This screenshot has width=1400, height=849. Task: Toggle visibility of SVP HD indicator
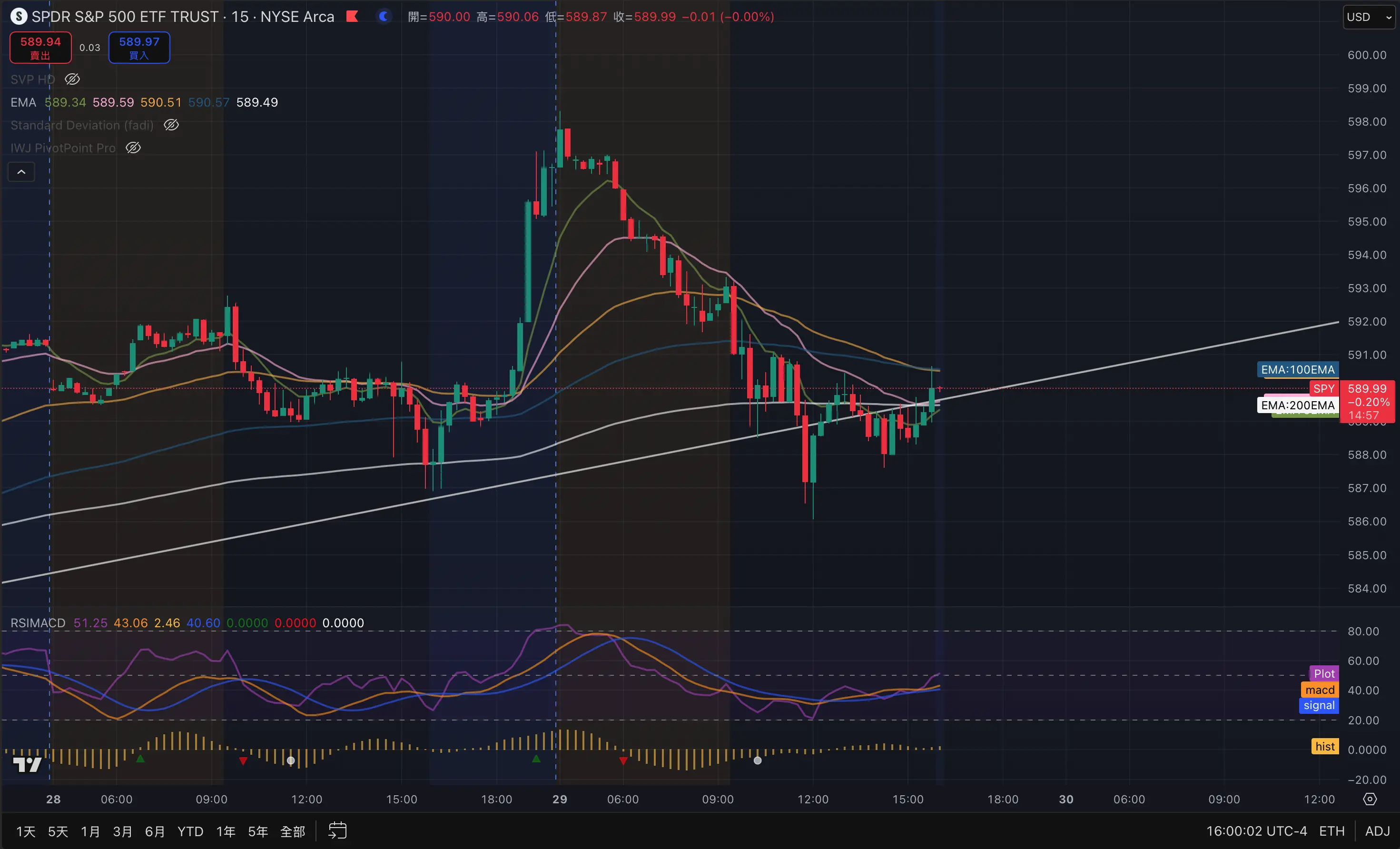[72, 79]
